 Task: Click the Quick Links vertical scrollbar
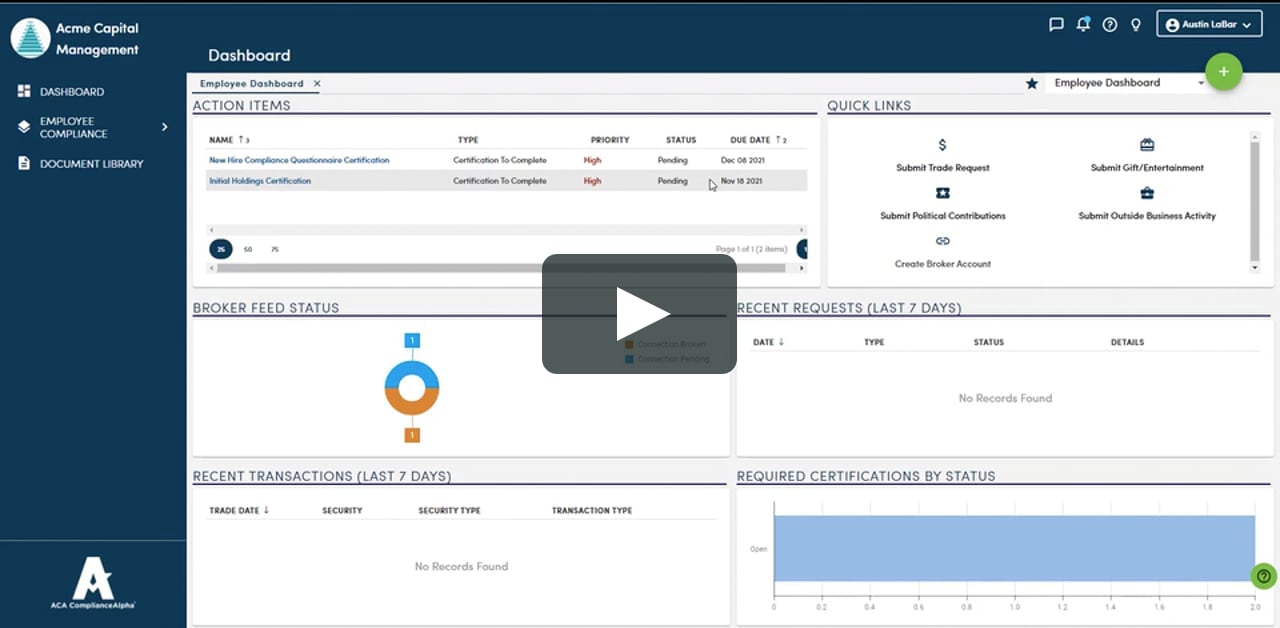pyautogui.click(x=1255, y=200)
